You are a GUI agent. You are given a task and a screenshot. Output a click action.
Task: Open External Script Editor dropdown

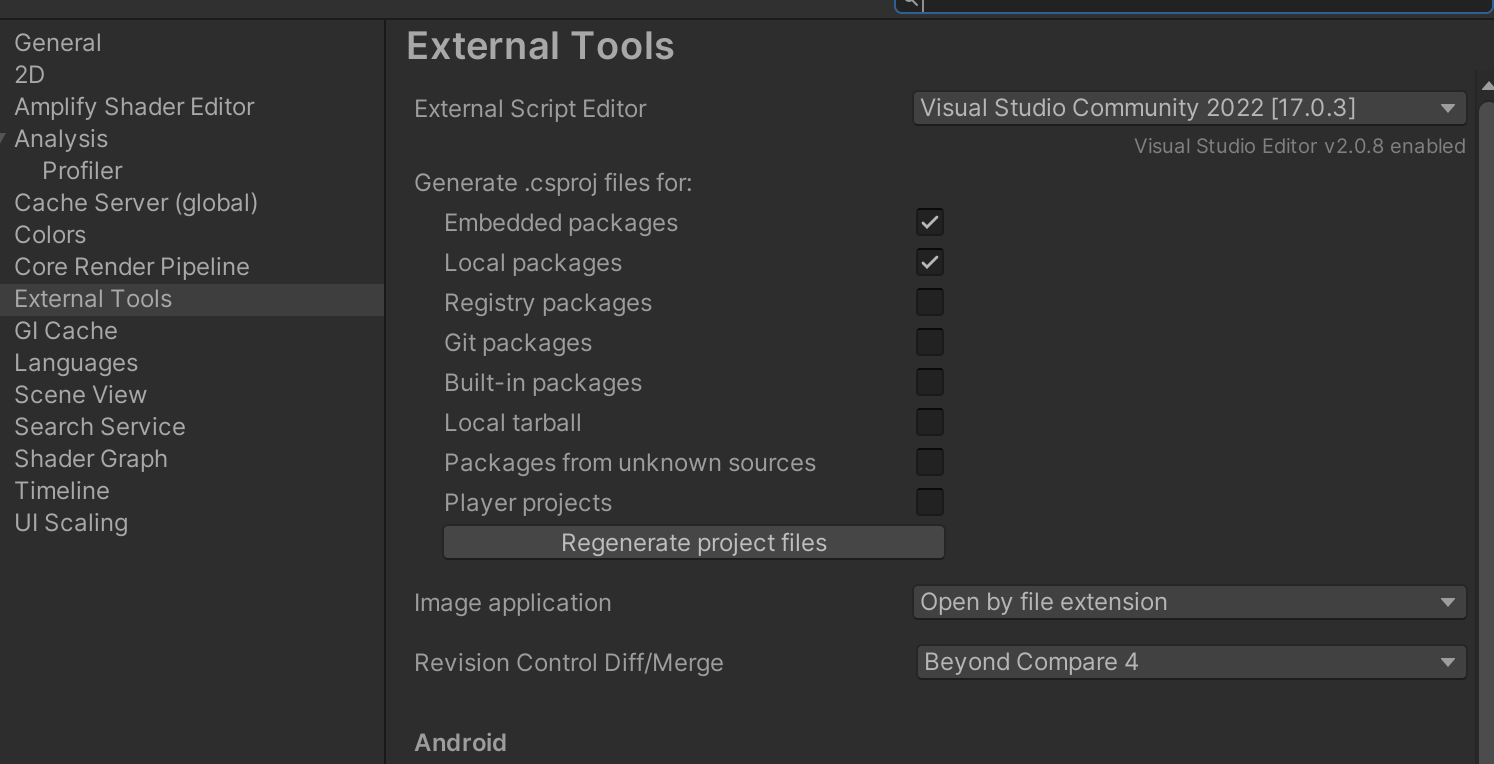[1189, 108]
